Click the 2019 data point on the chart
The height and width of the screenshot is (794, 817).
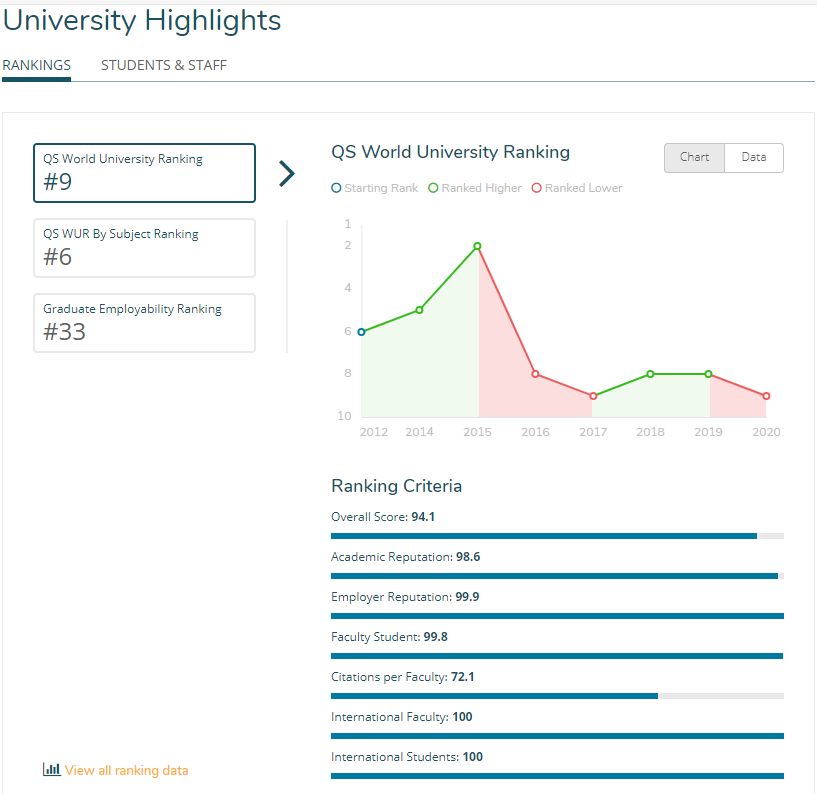pos(708,374)
